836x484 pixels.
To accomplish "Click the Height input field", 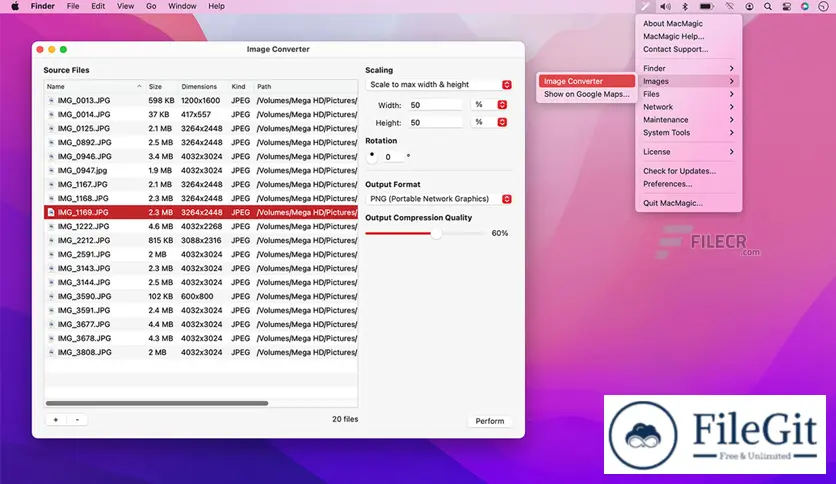I will [435, 123].
